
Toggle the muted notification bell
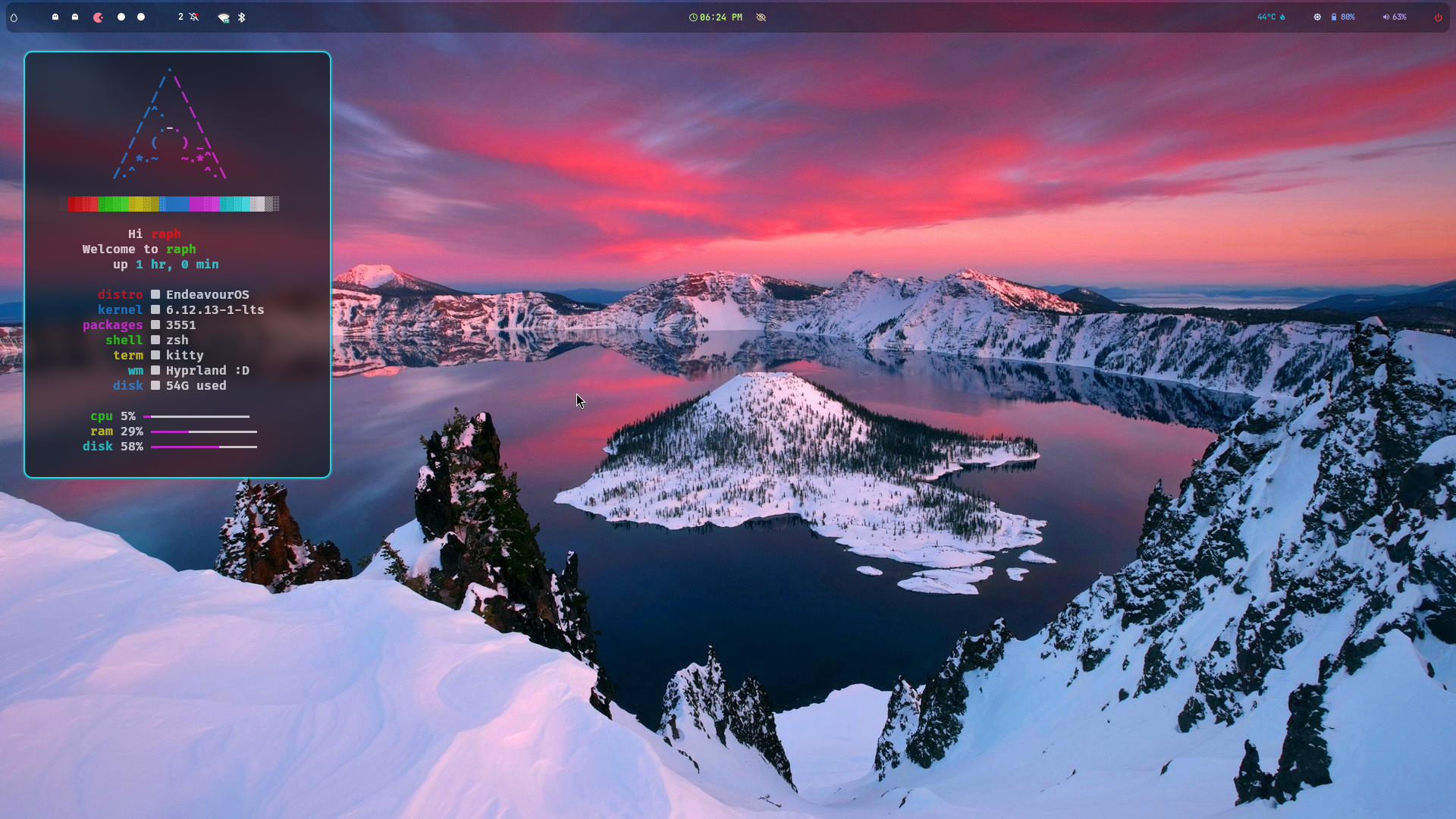194,17
